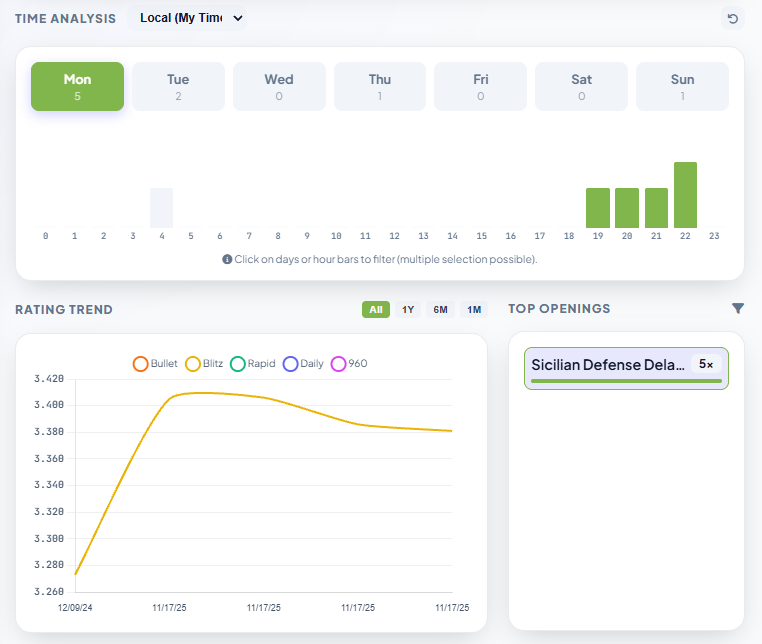Toggle the Rapid series in legend
Screen dimensions: 762x644
tap(253, 363)
